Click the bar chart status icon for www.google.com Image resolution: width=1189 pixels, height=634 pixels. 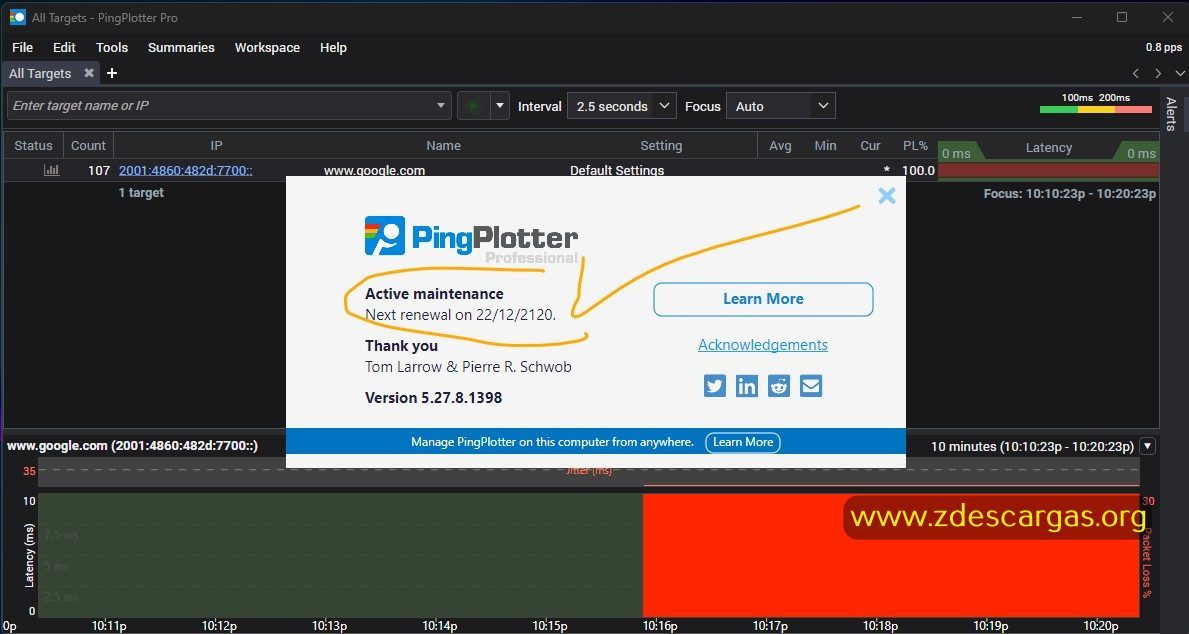pos(52,170)
